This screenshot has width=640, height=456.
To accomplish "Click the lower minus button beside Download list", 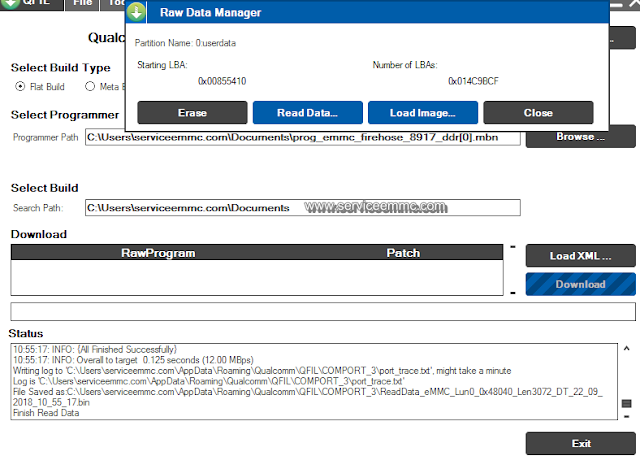I will point(513,293).
